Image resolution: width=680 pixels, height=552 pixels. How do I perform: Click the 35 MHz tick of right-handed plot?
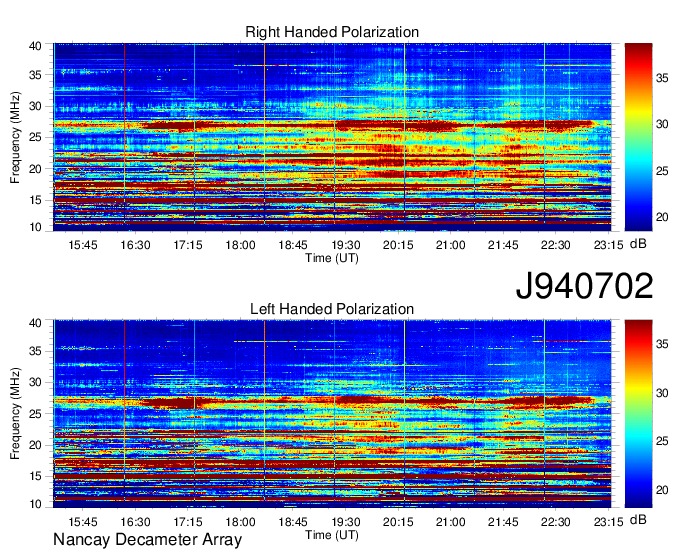[x=35, y=75]
